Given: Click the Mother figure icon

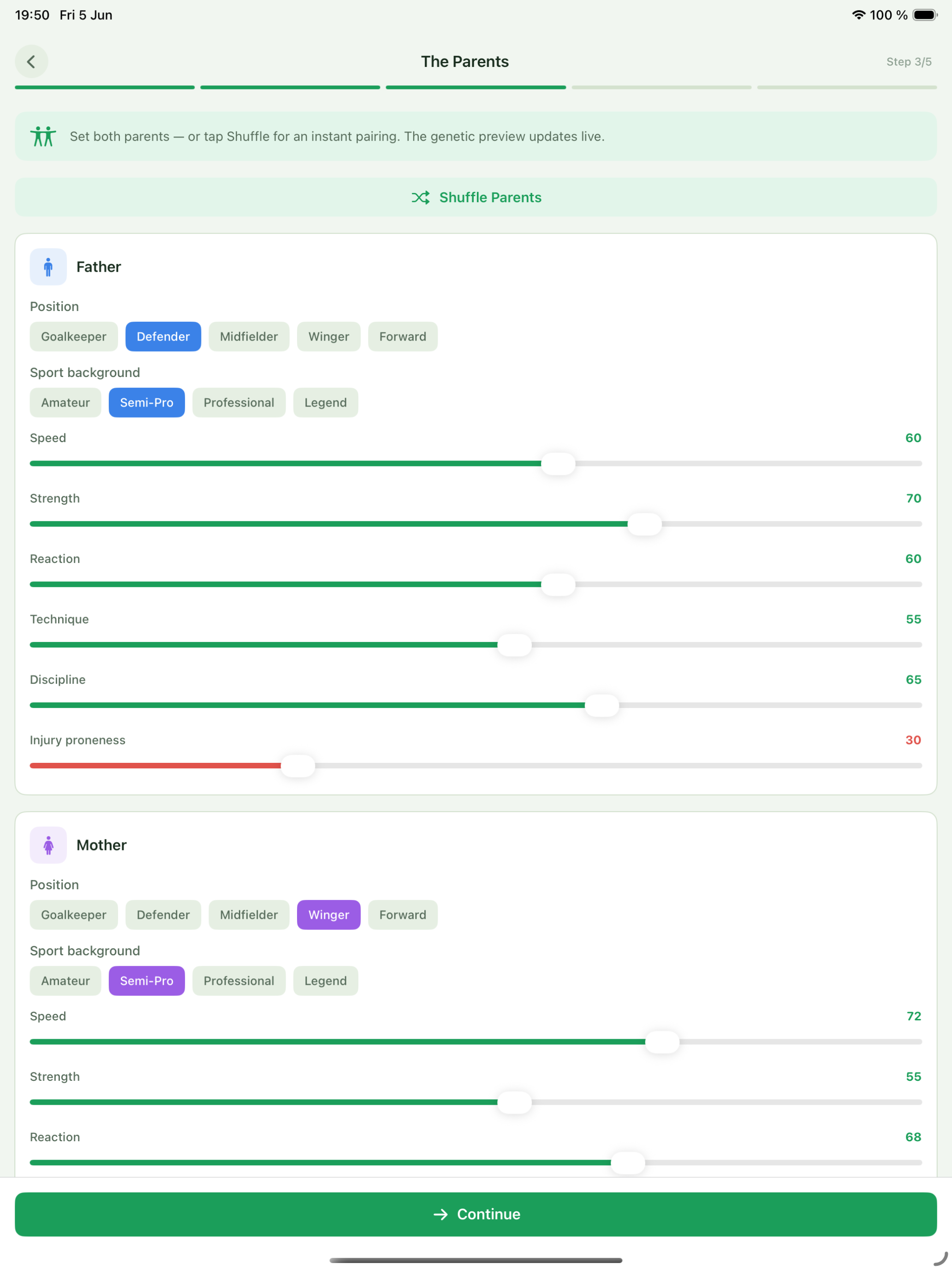Looking at the screenshot, I should (48, 845).
